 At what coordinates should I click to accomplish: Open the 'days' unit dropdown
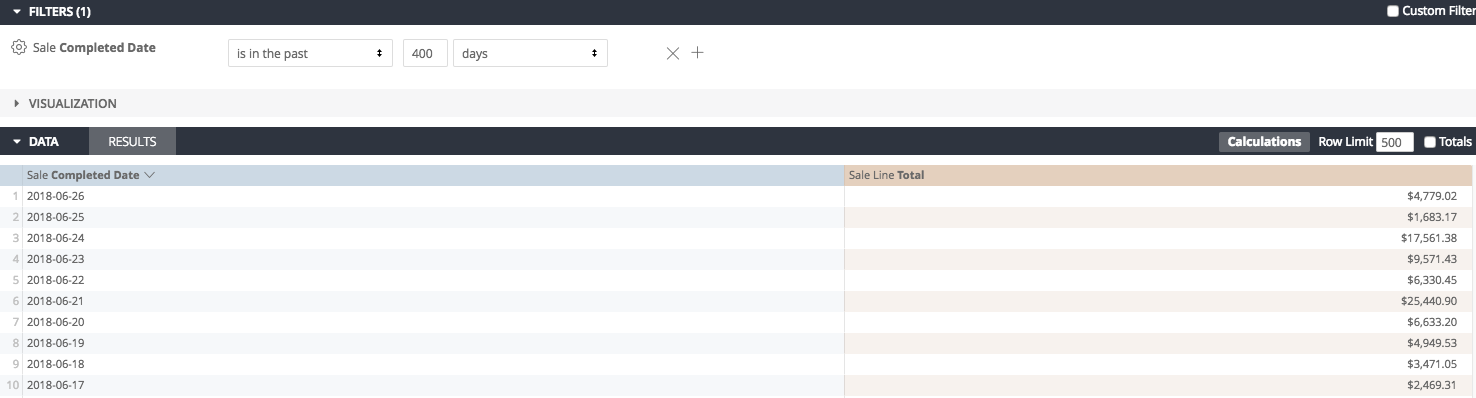pyautogui.click(x=530, y=53)
